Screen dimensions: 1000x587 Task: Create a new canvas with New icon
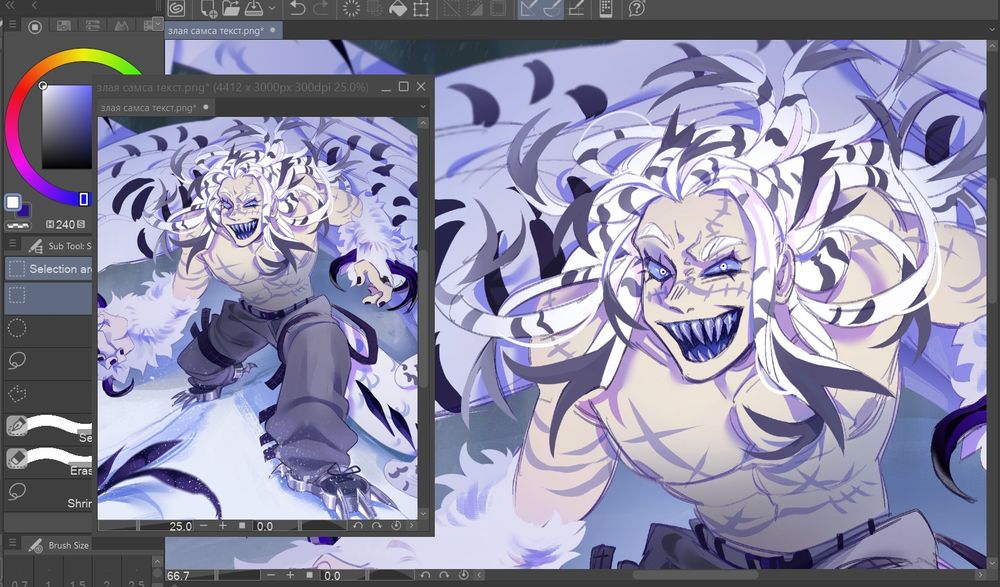coord(209,8)
